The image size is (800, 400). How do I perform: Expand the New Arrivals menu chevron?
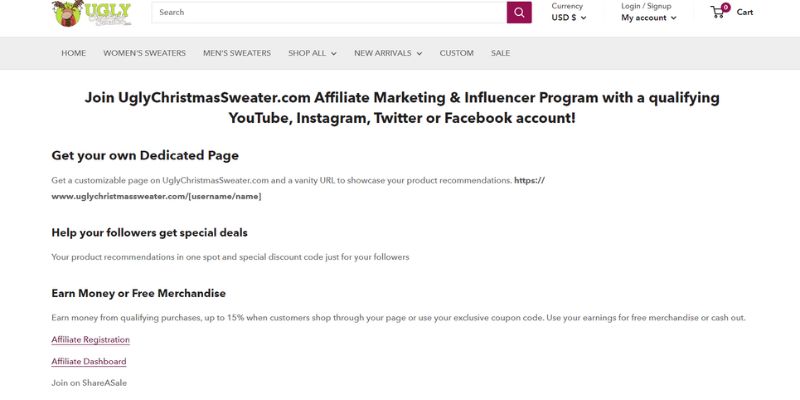coord(419,54)
